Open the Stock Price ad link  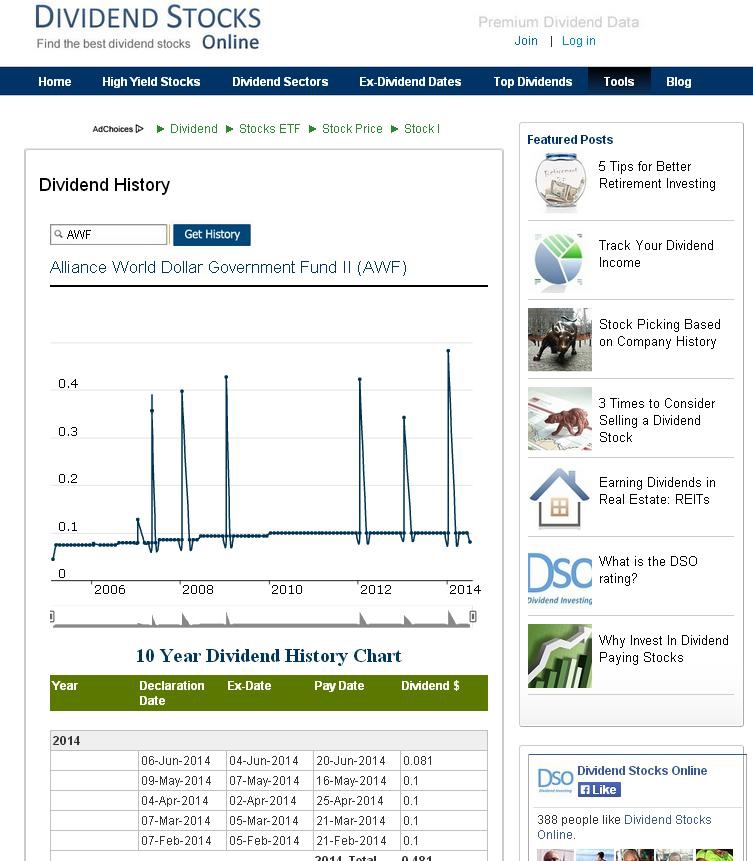pos(352,128)
